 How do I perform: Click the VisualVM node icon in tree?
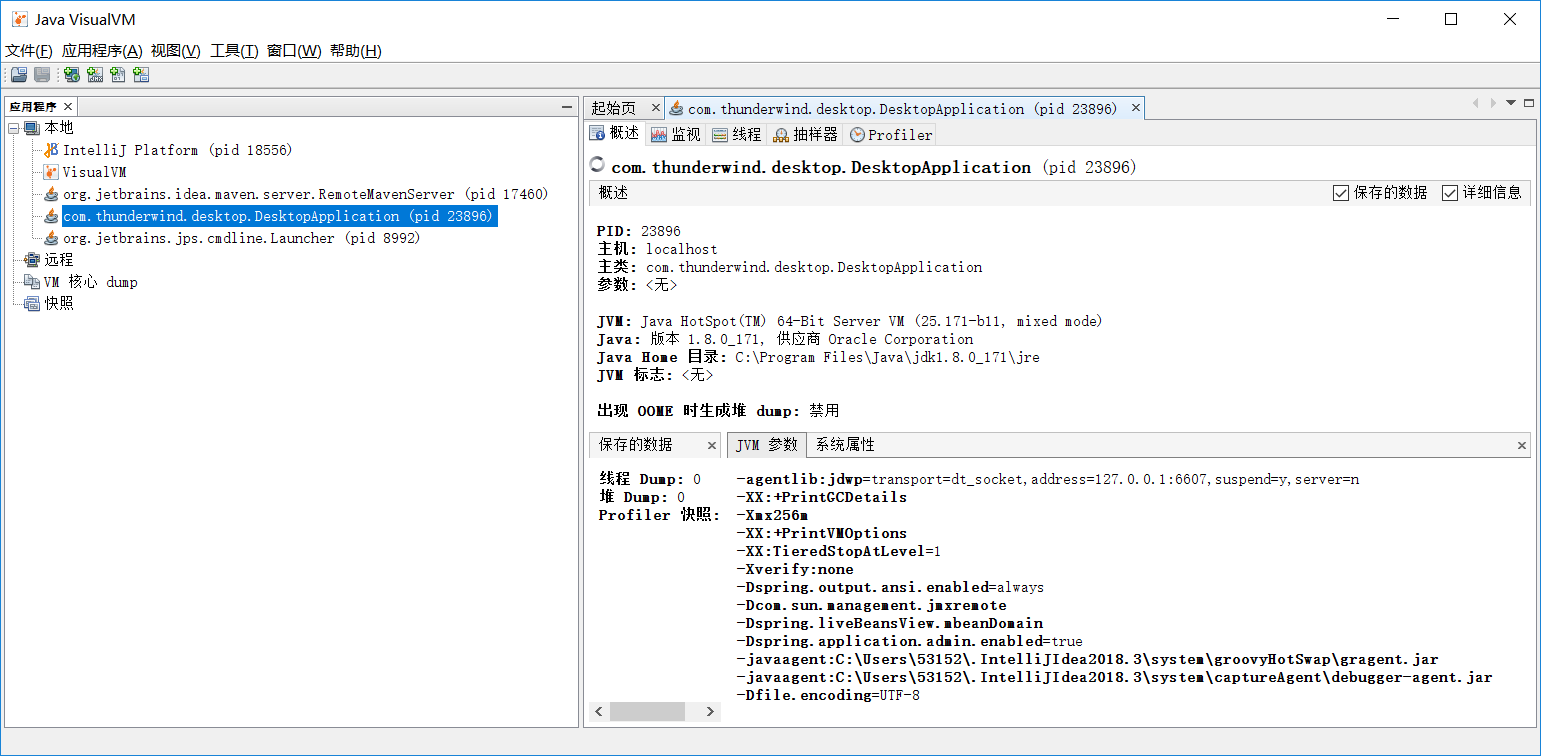pyautogui.click(x=52, y=172)
